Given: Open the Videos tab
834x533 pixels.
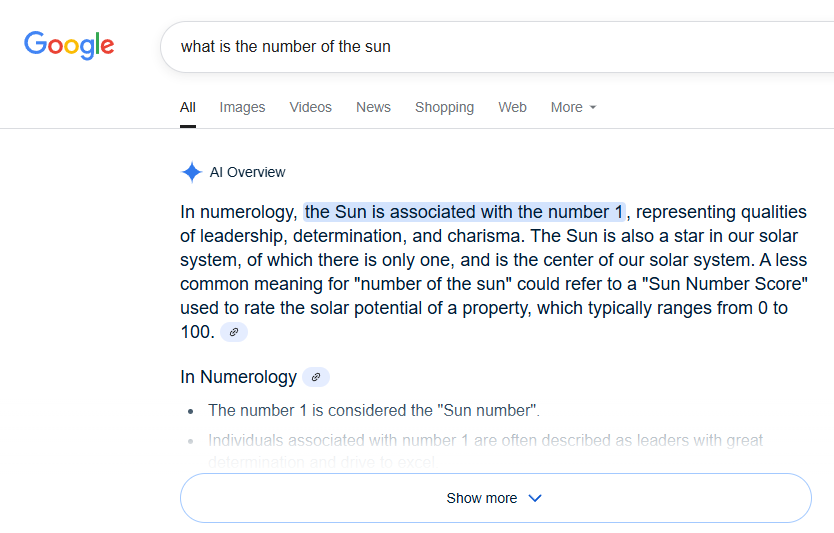Looking at the screenshot, I should tap(310, 107).
